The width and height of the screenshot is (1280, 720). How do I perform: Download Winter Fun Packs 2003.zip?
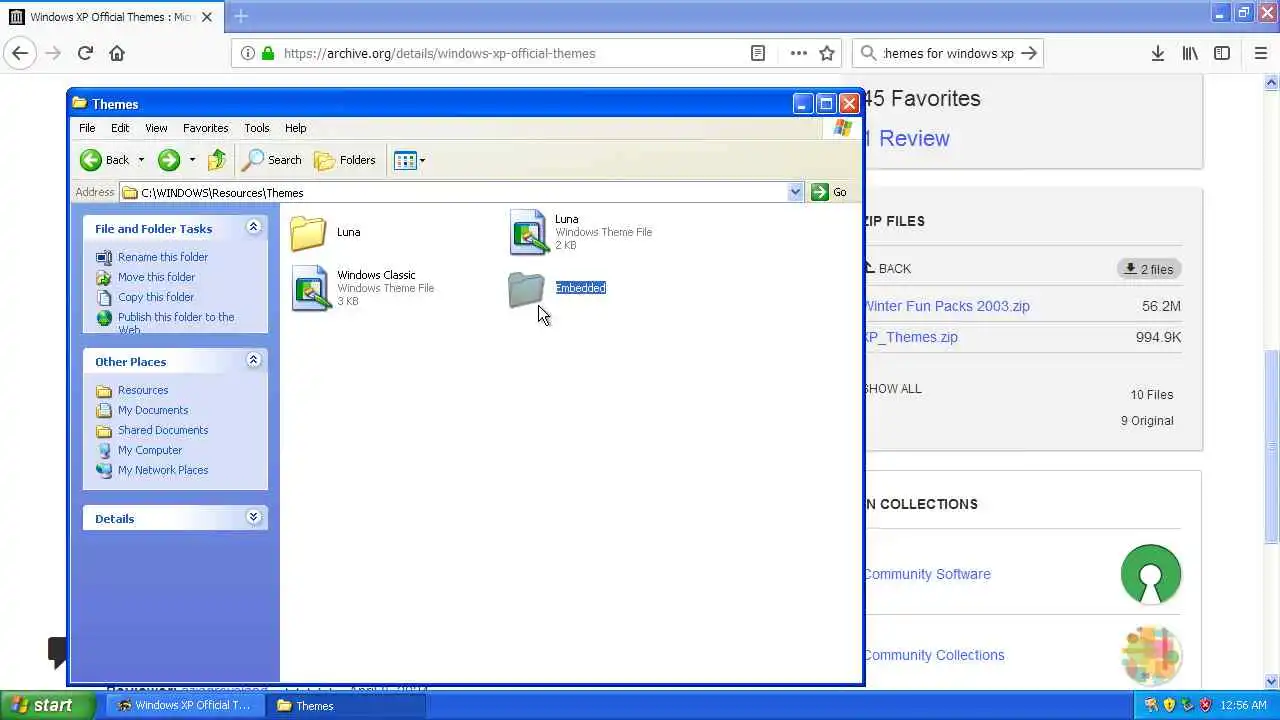tap(946, 306)
